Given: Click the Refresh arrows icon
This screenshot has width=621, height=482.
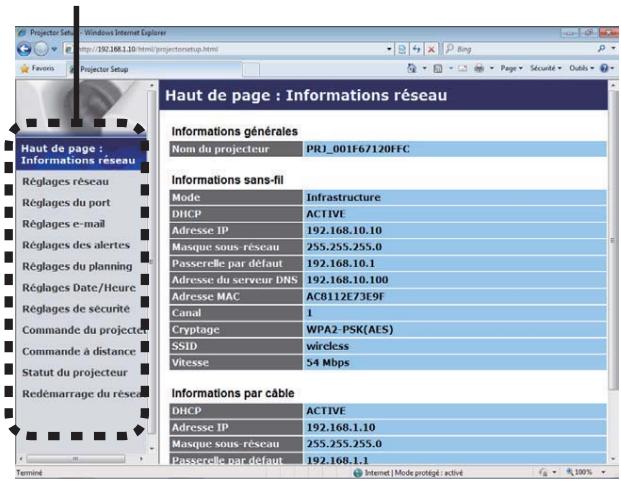Looking at the screenshot, I should click(416, 49).
